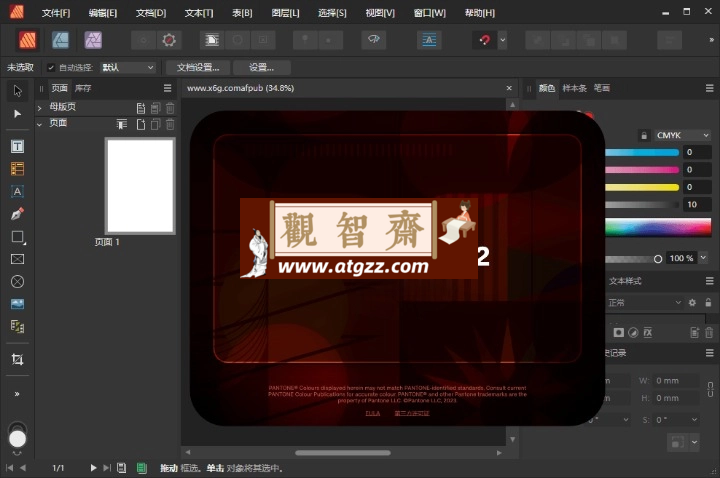Pick a colour from the spectrum bar

(658, 228)
